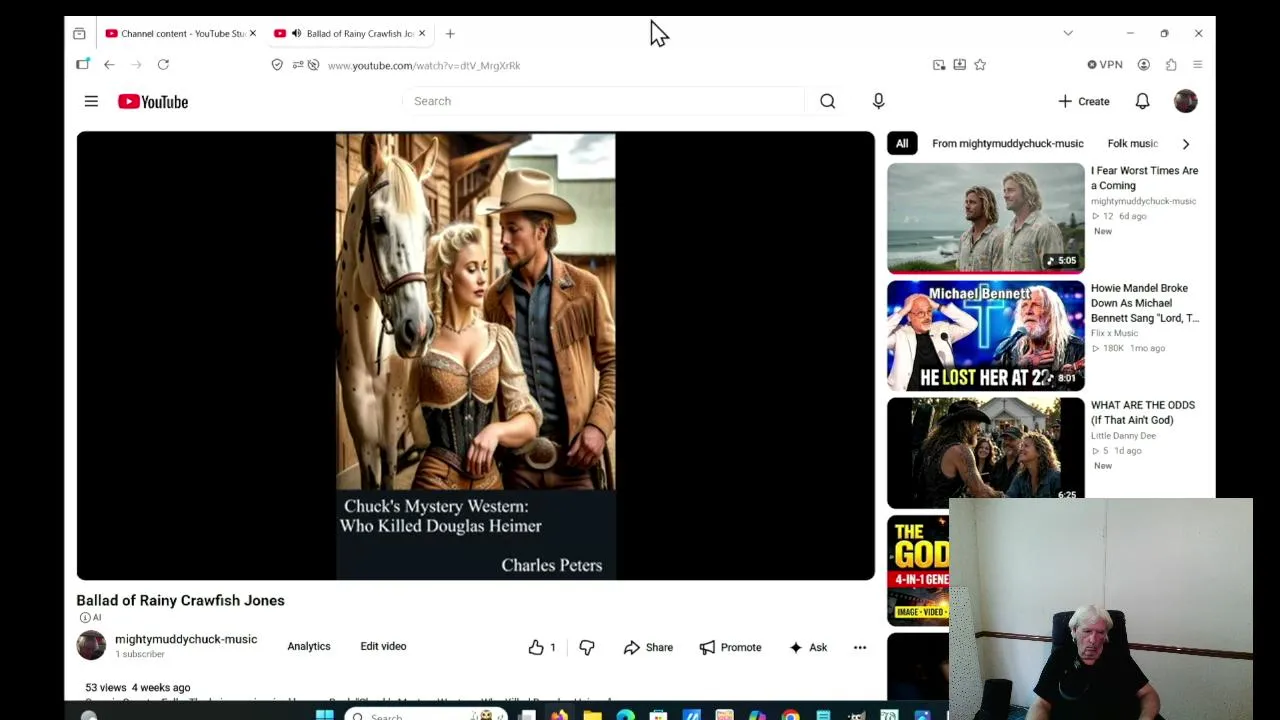Open video Analytics
Viewport: 1280px width, 720px height.
(x=309, y=646)
